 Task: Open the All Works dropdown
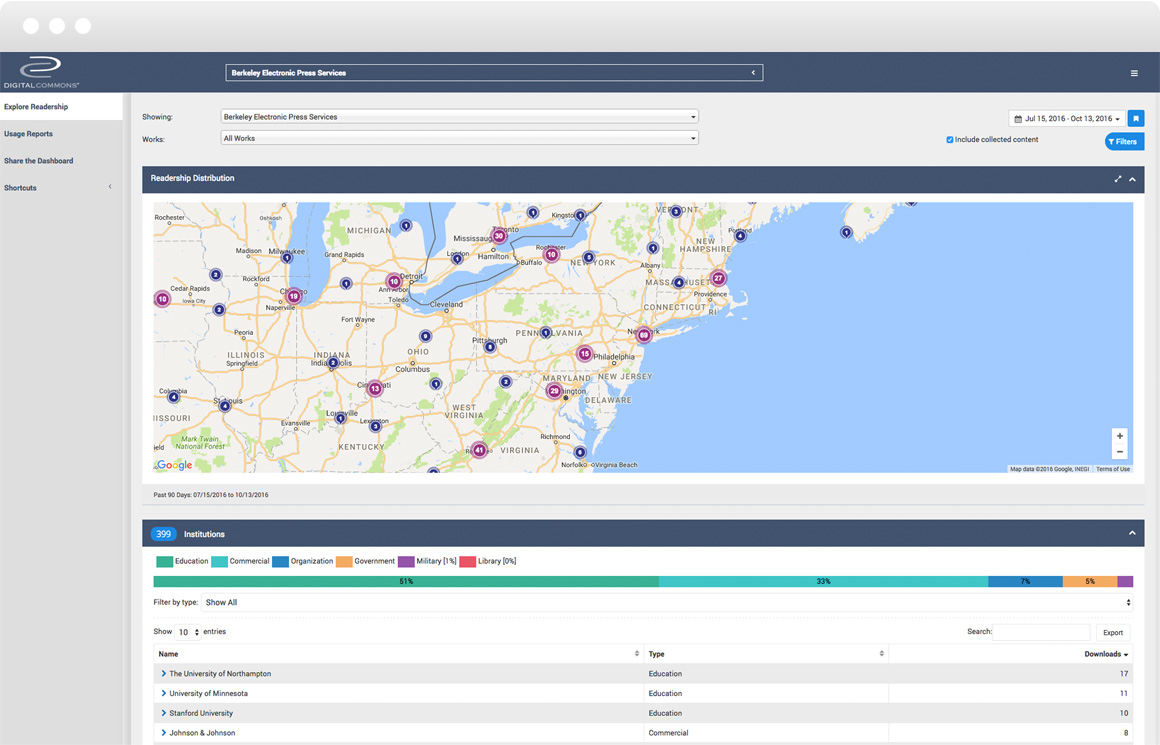pos(459,139)
